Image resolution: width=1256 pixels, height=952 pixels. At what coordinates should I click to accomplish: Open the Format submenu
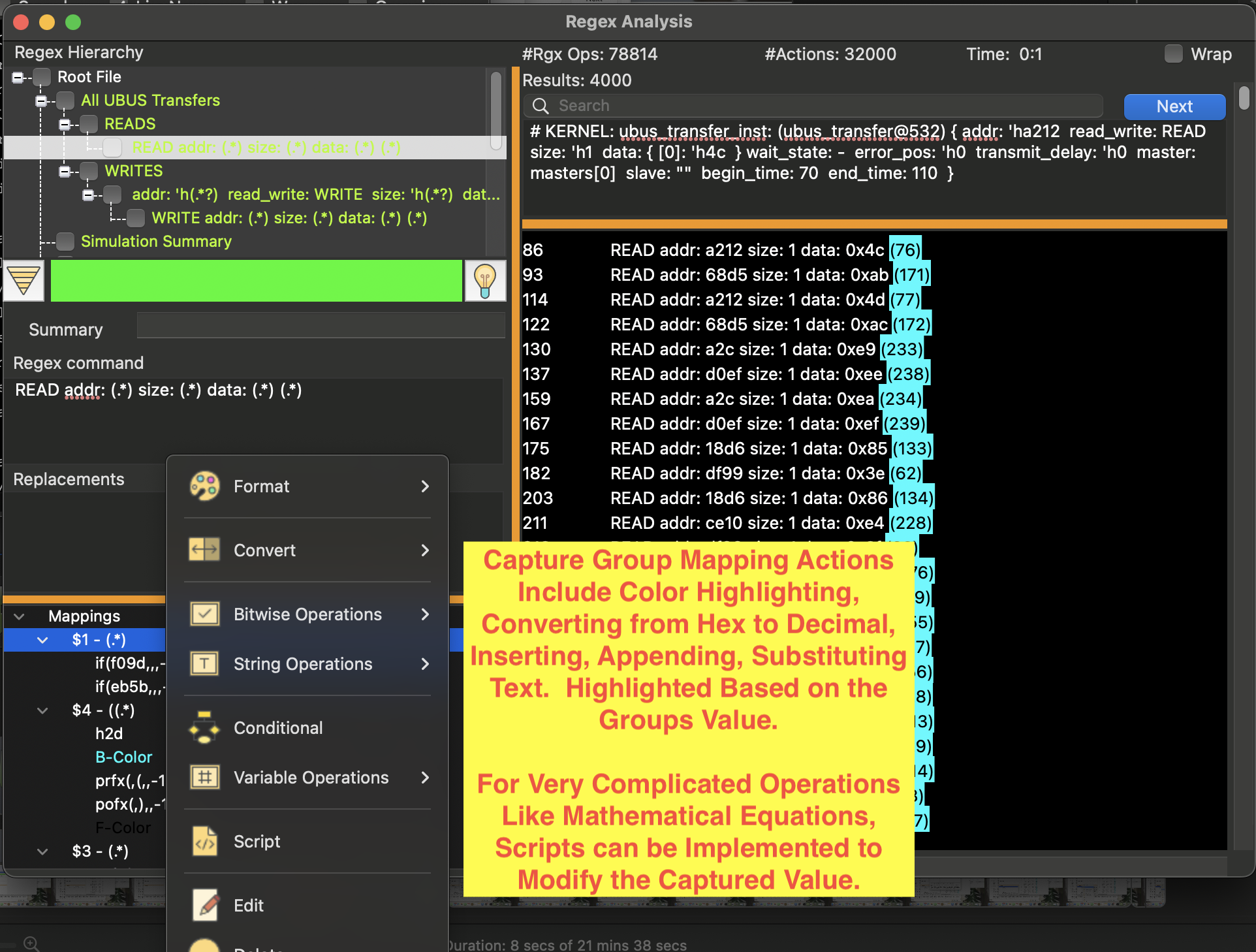307,486
